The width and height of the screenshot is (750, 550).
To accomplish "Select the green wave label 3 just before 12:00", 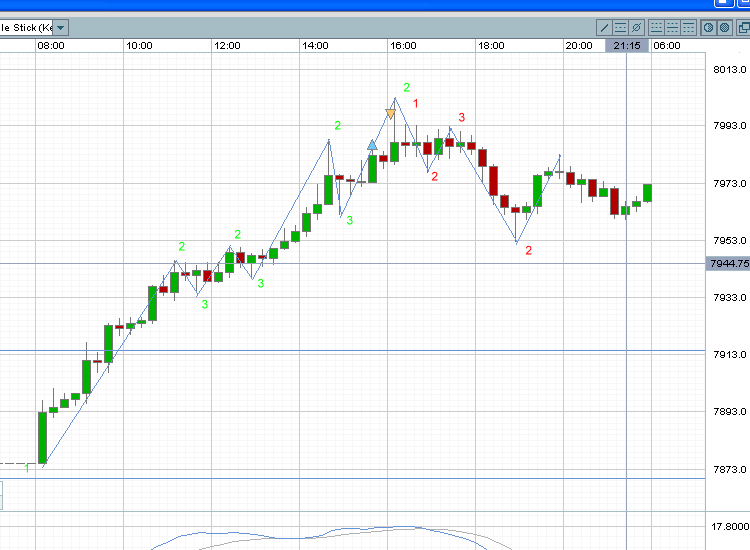I will click(x=205, y=304).
